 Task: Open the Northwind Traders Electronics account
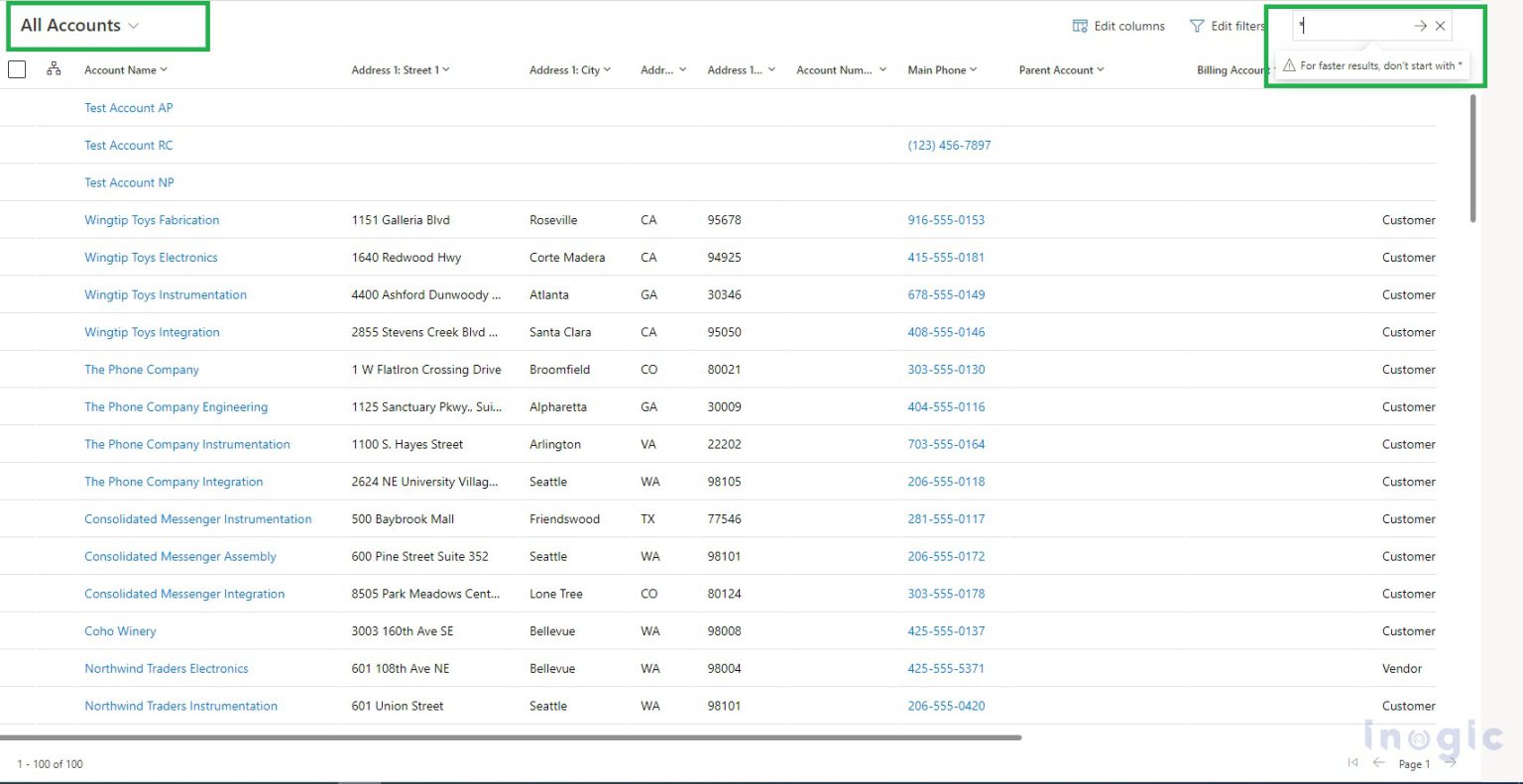click(166, 668)
